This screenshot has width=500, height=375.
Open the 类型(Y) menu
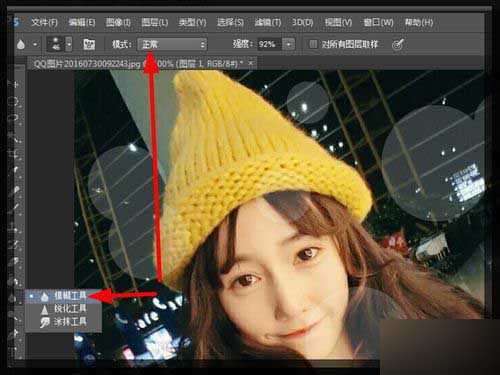click(x=192, y=22)
